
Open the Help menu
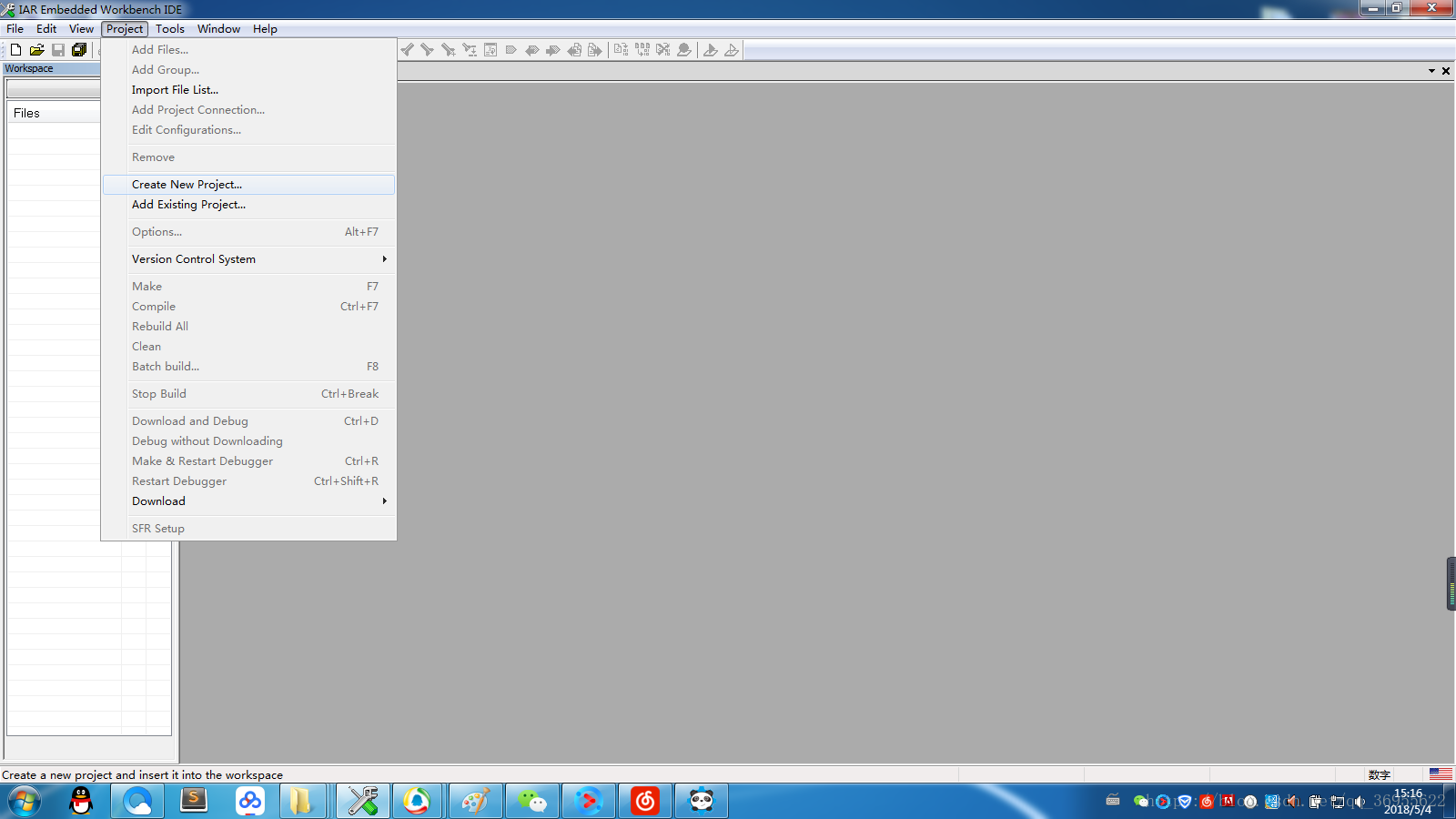pos(265,29)
